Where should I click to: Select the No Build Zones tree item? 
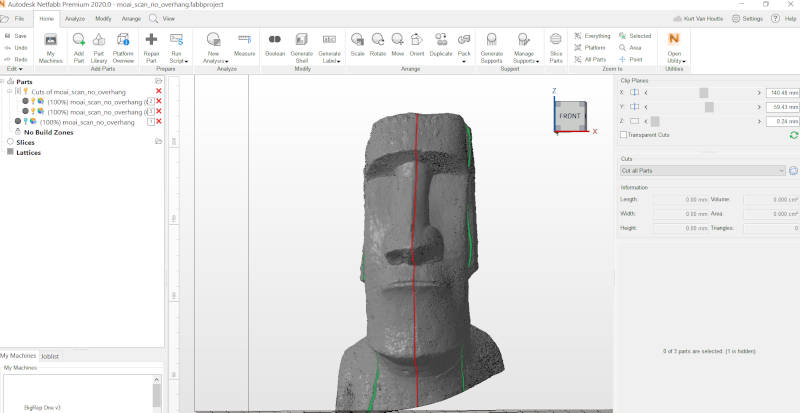coord(48,132)
